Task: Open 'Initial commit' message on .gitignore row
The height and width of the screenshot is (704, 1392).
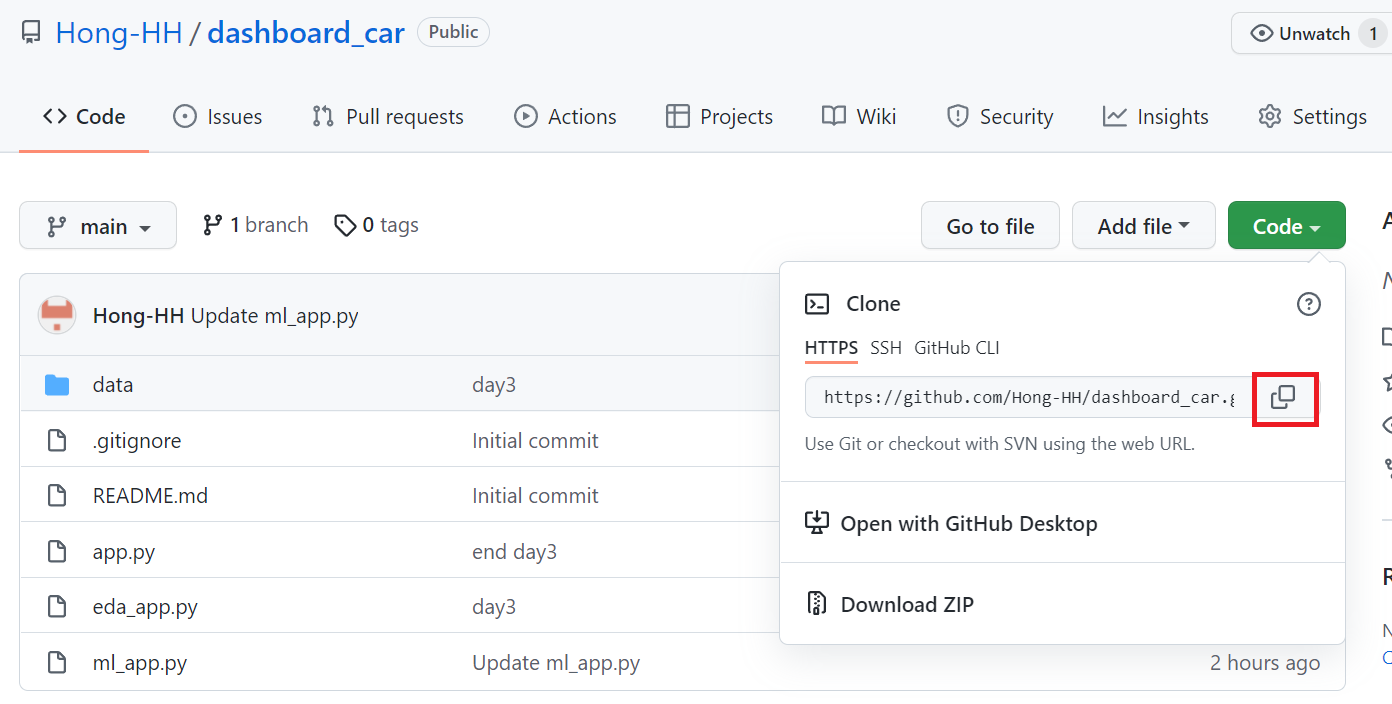Action: pyautogui.click(x=535, y=441)
